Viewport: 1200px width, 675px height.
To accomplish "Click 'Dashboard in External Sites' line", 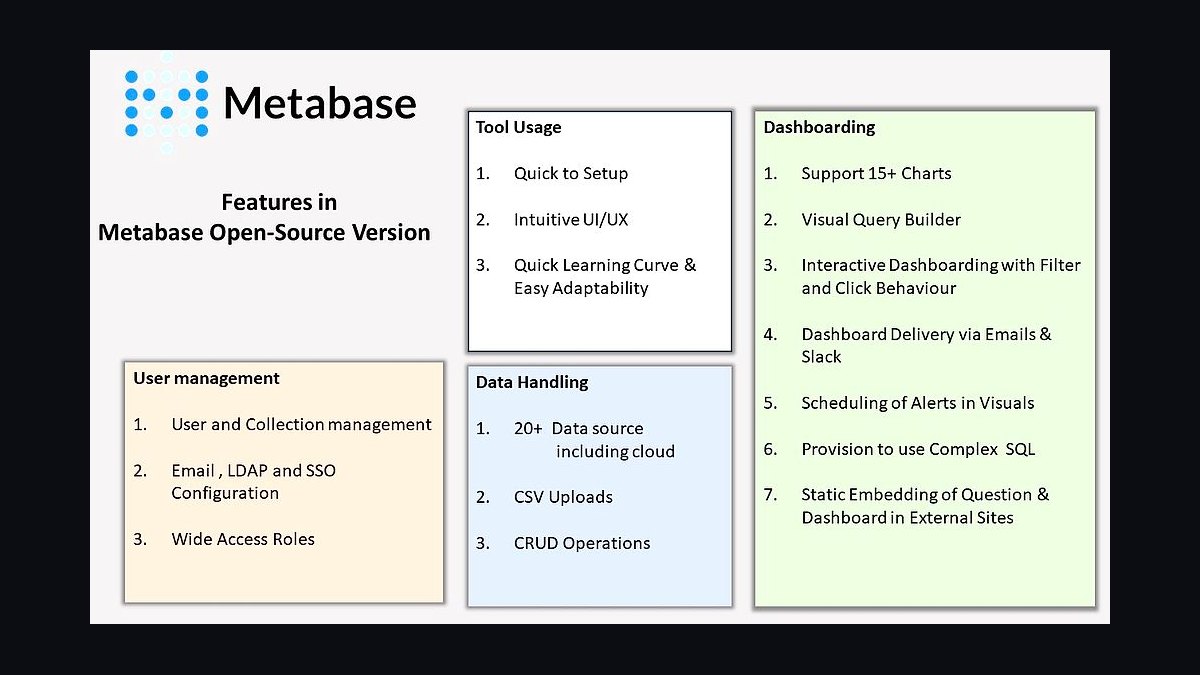I will point(907,518).
